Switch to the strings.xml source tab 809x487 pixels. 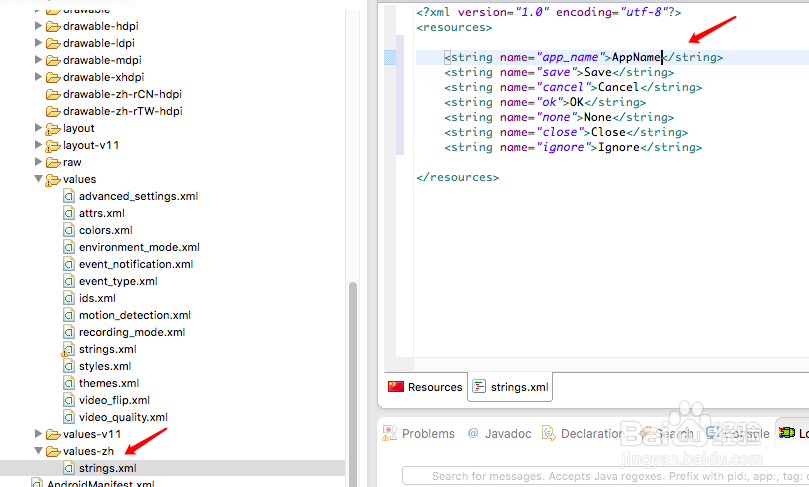(x=510, y=386)
